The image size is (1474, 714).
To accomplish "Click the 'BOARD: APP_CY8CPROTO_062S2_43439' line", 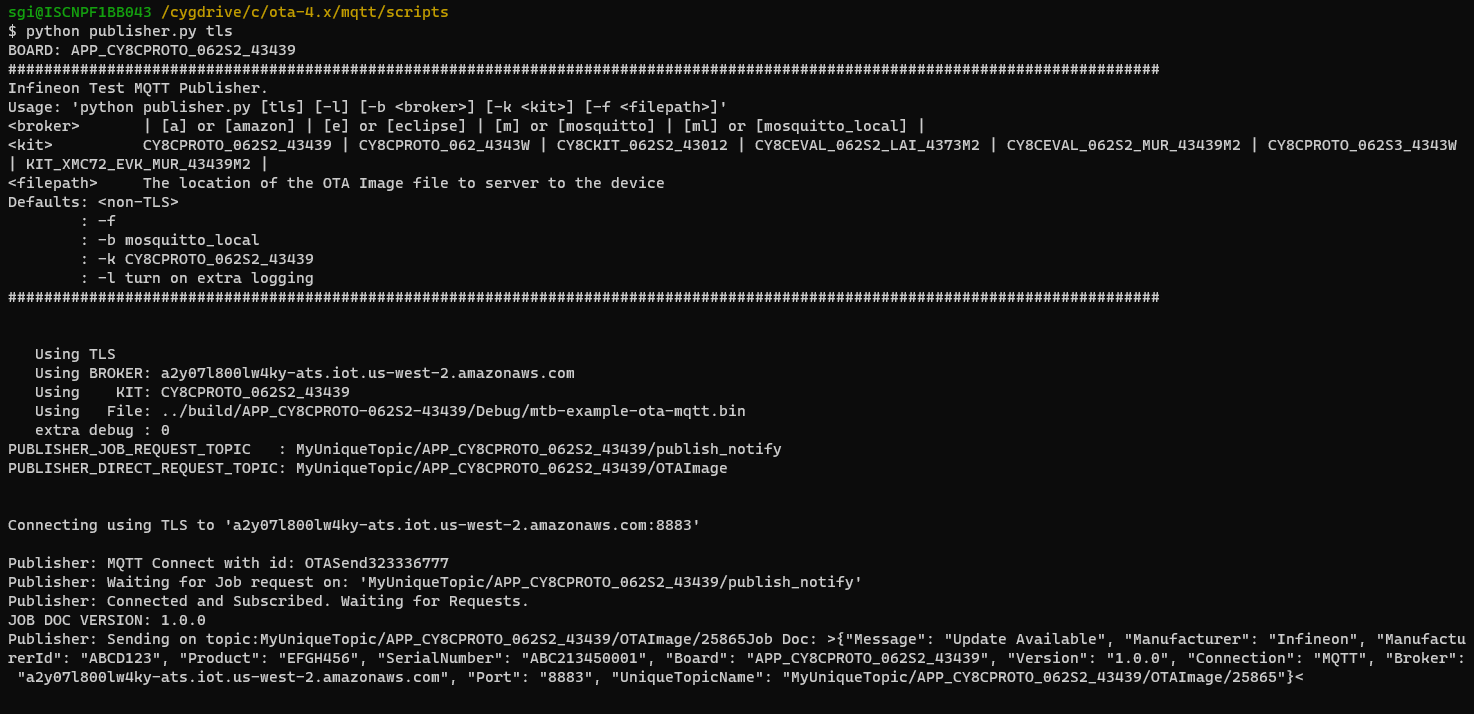I will click(x=151, y=50).
